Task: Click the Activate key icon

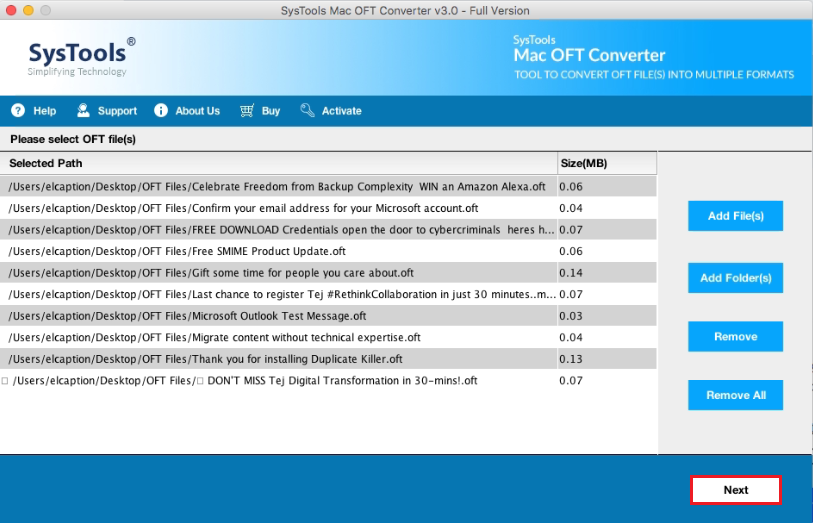Action: coord(307,110)
